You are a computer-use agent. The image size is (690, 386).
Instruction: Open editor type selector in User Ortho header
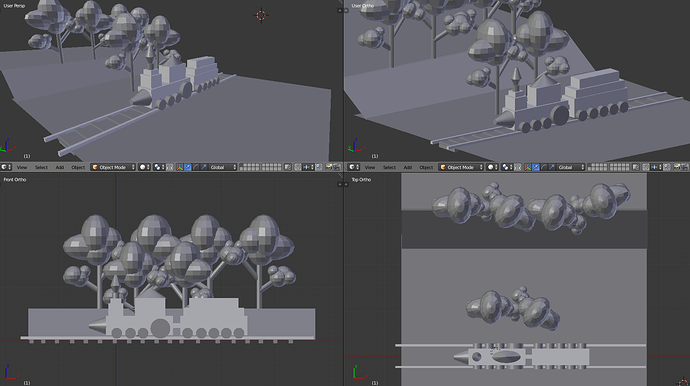click(354, 167)
